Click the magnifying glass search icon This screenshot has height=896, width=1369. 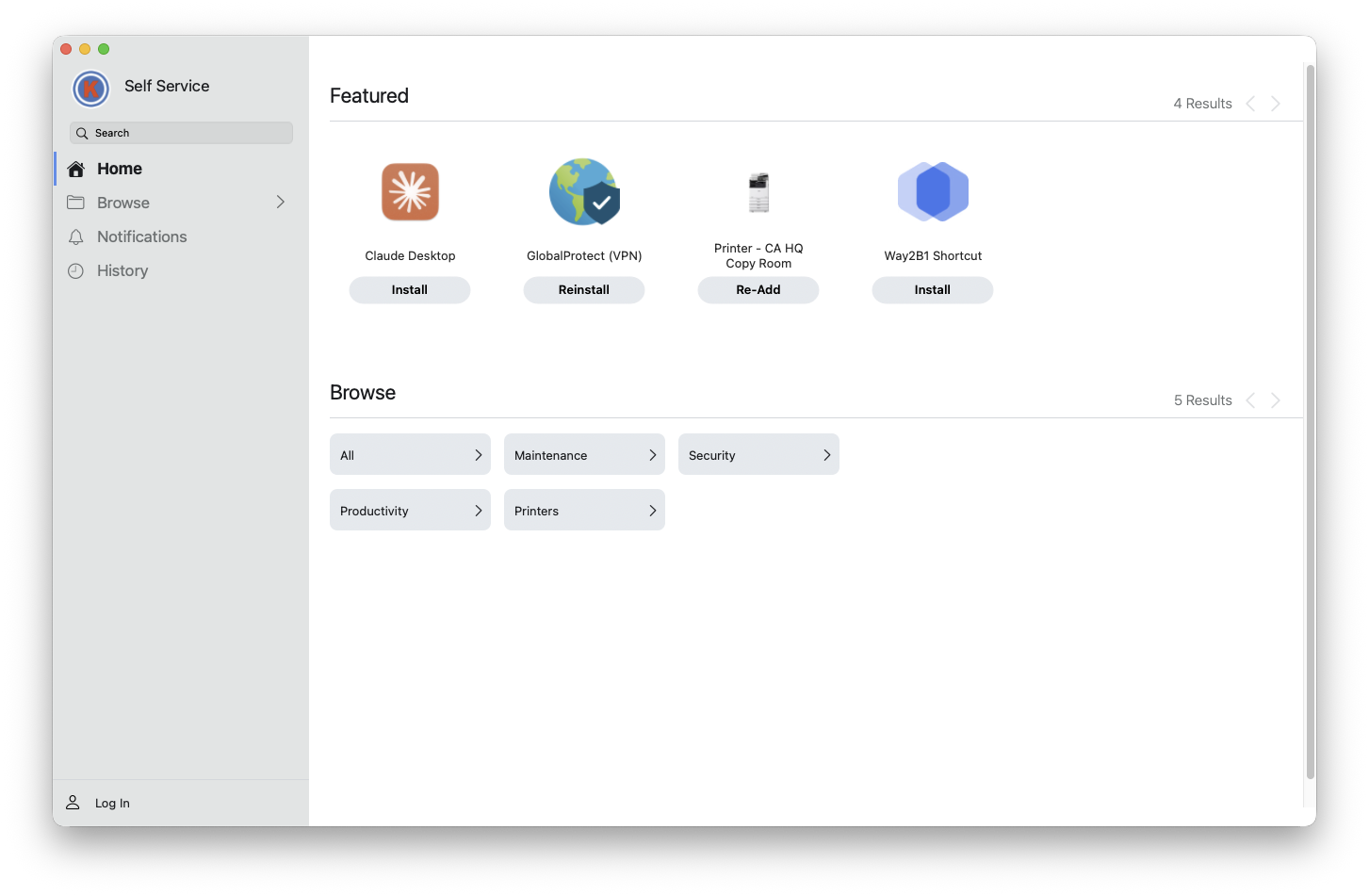(82, 134)
